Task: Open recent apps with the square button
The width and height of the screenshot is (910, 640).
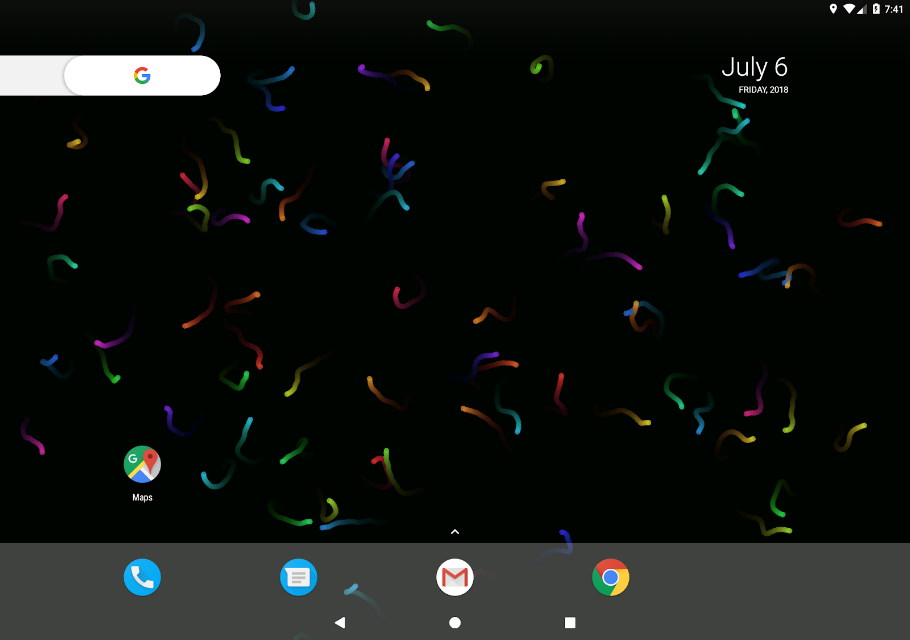Action: tap(570, 623)
